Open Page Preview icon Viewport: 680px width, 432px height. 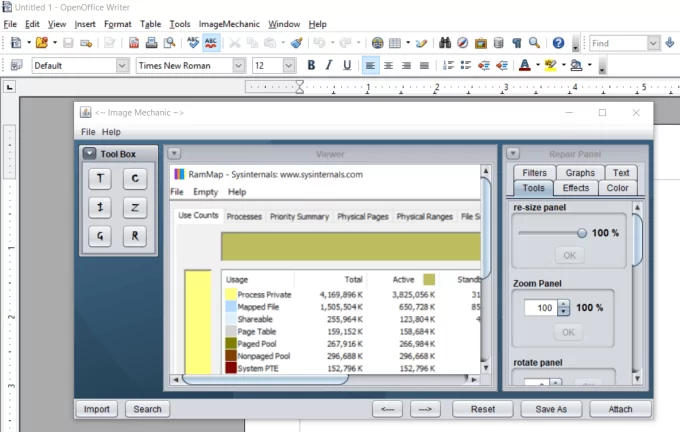[169, 43]
